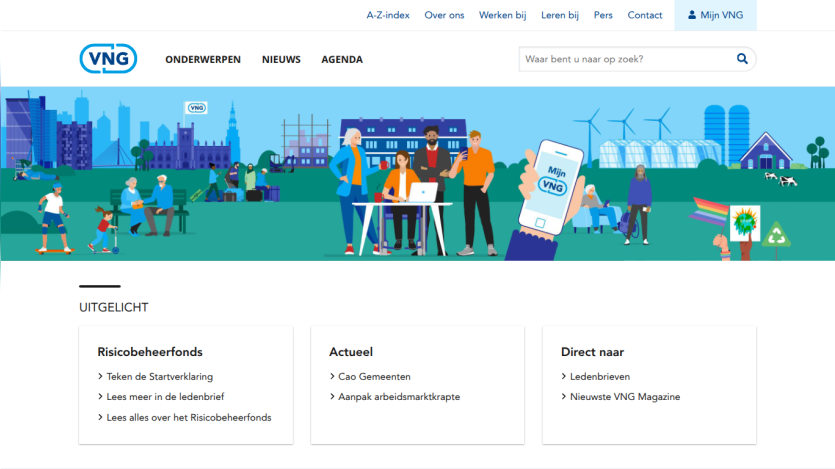Open the Contact page
The width and height of the screenshot is (835, 469).
(644, 15)
